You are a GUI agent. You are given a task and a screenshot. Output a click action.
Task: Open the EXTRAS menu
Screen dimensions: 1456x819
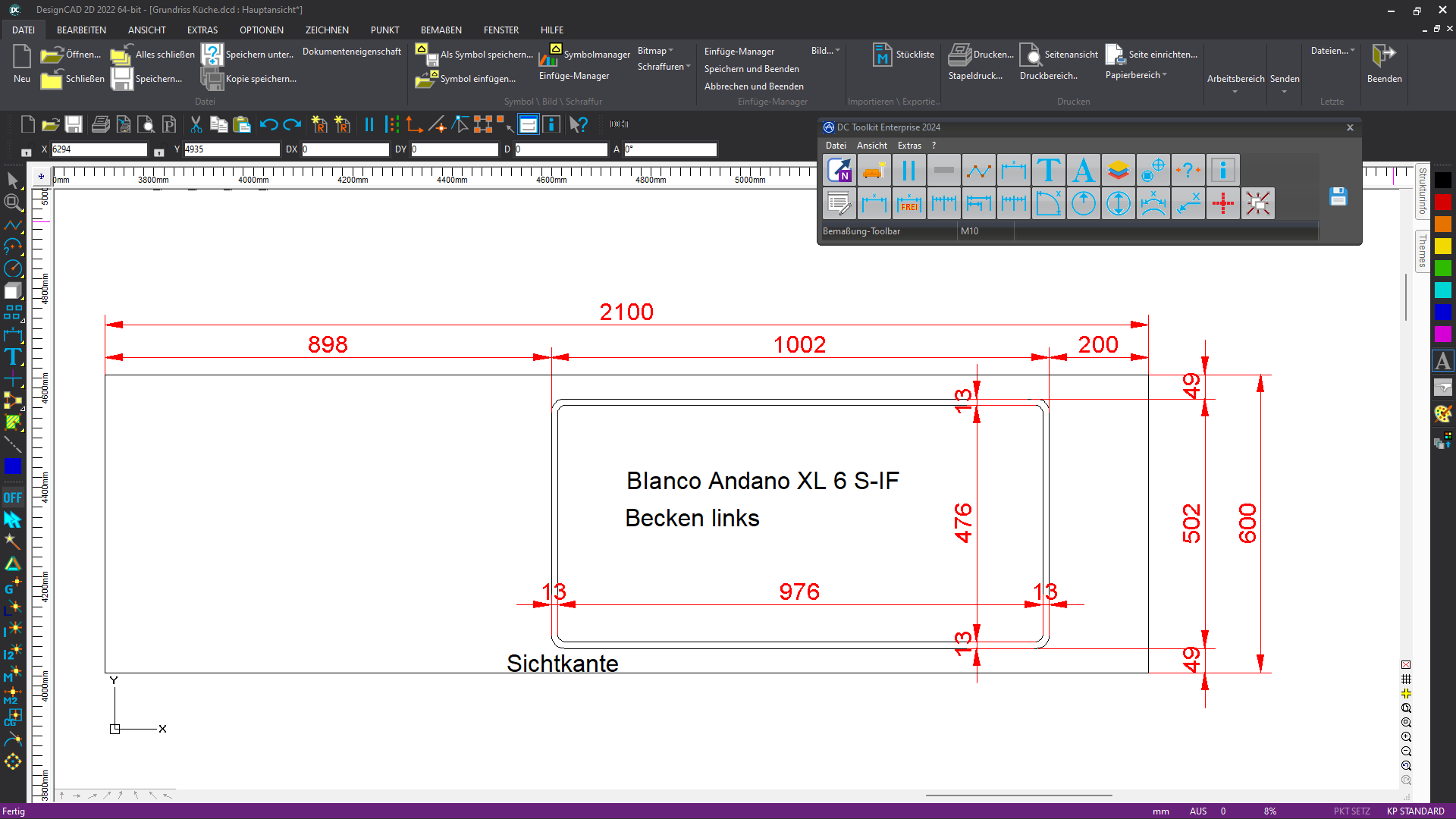[x=202, y=30]
